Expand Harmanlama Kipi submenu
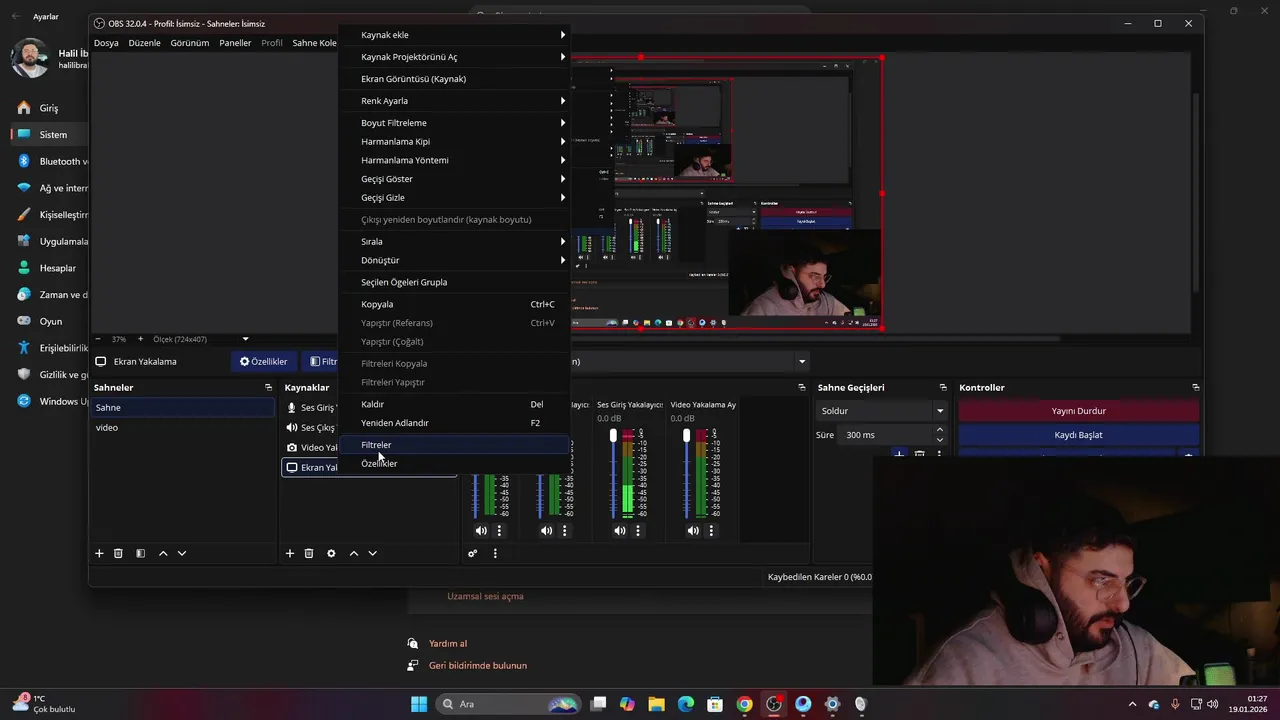1280x720 pixels. 454,142
